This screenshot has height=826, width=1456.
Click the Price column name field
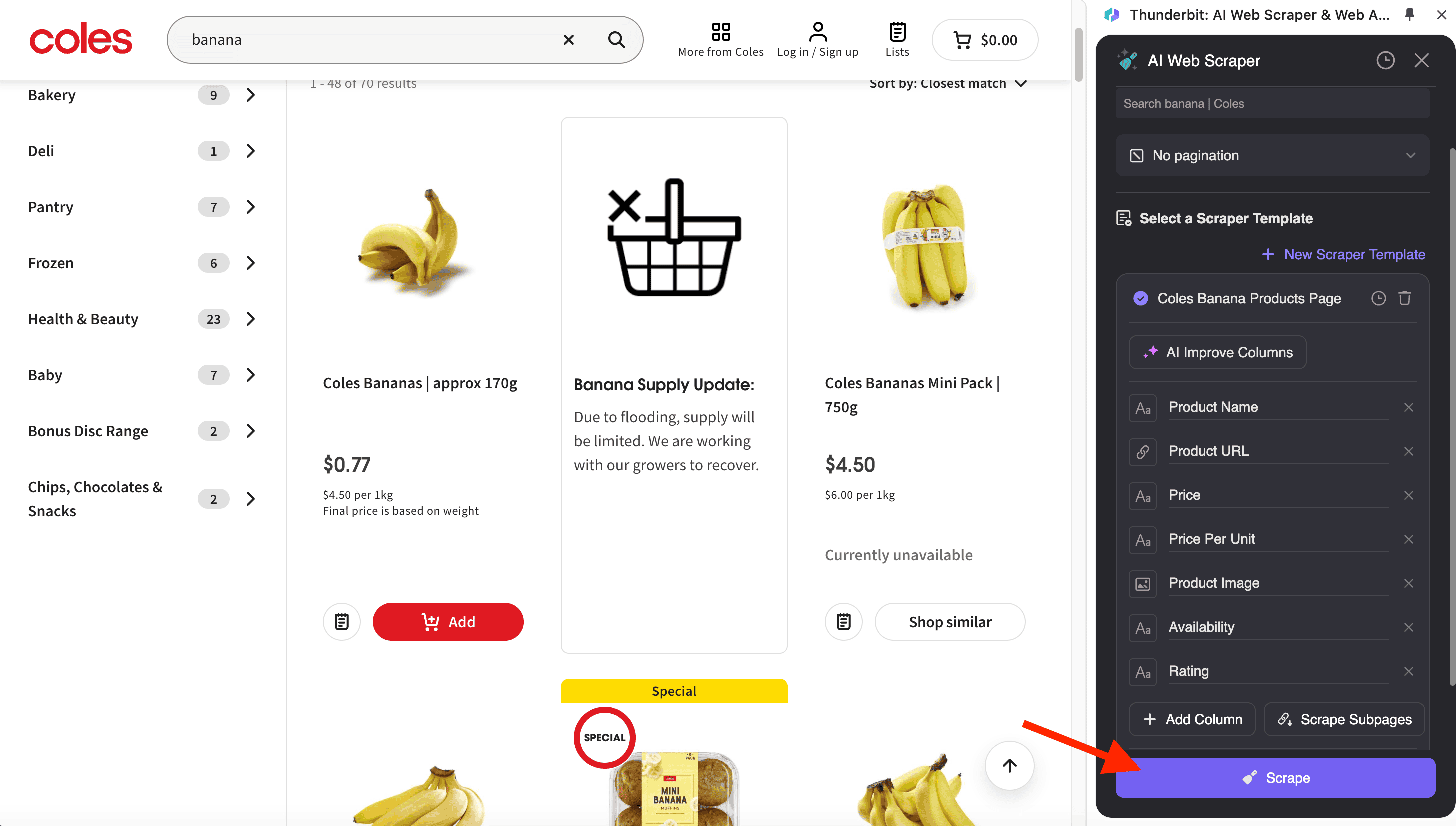[x=1278, y=495]
